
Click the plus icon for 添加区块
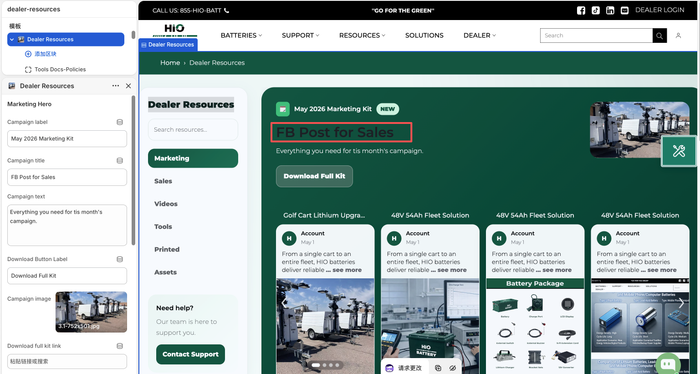28,54
